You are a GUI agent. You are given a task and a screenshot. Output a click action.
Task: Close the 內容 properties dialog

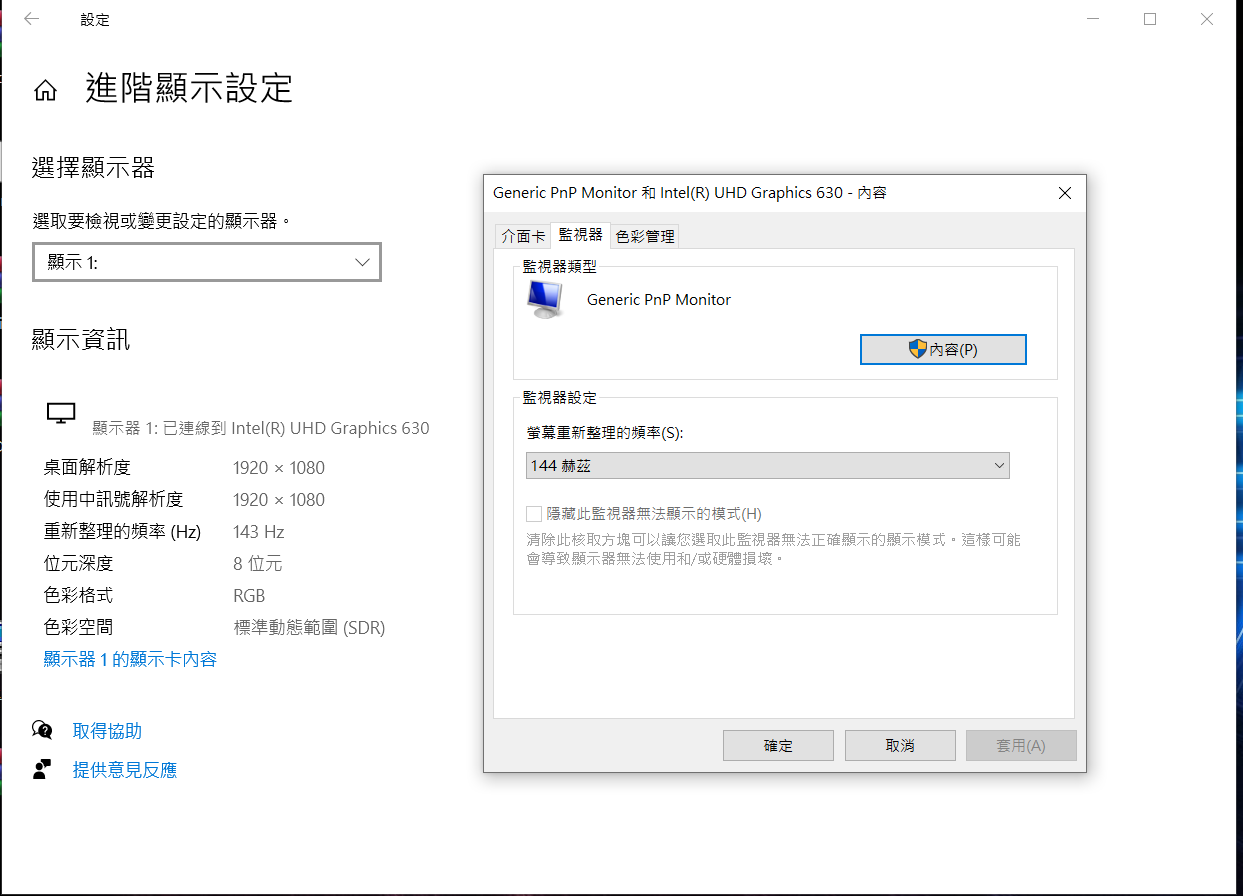1065,193
